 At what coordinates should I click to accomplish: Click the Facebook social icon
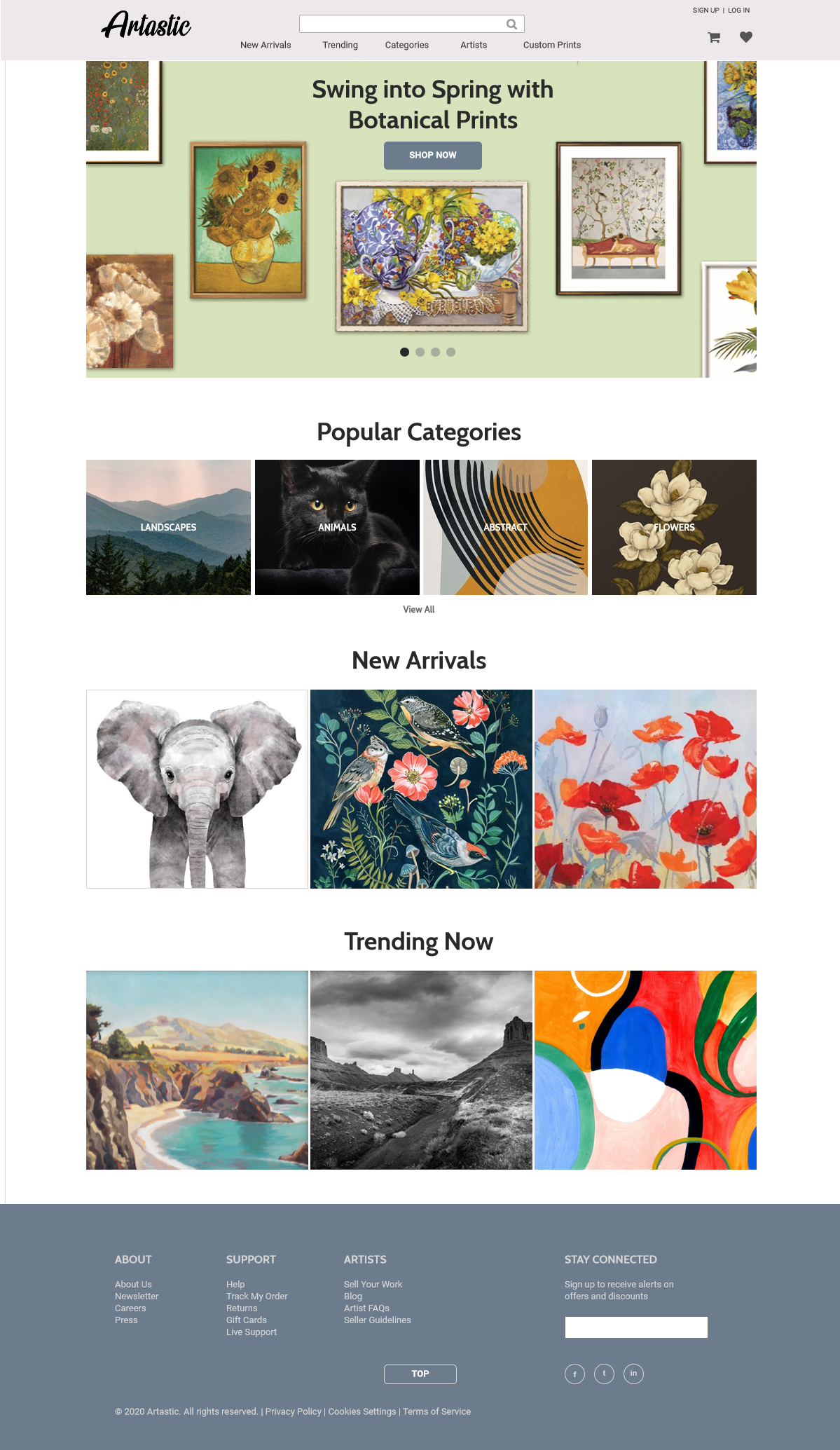pyautogui.click(x=574, y=1374)
